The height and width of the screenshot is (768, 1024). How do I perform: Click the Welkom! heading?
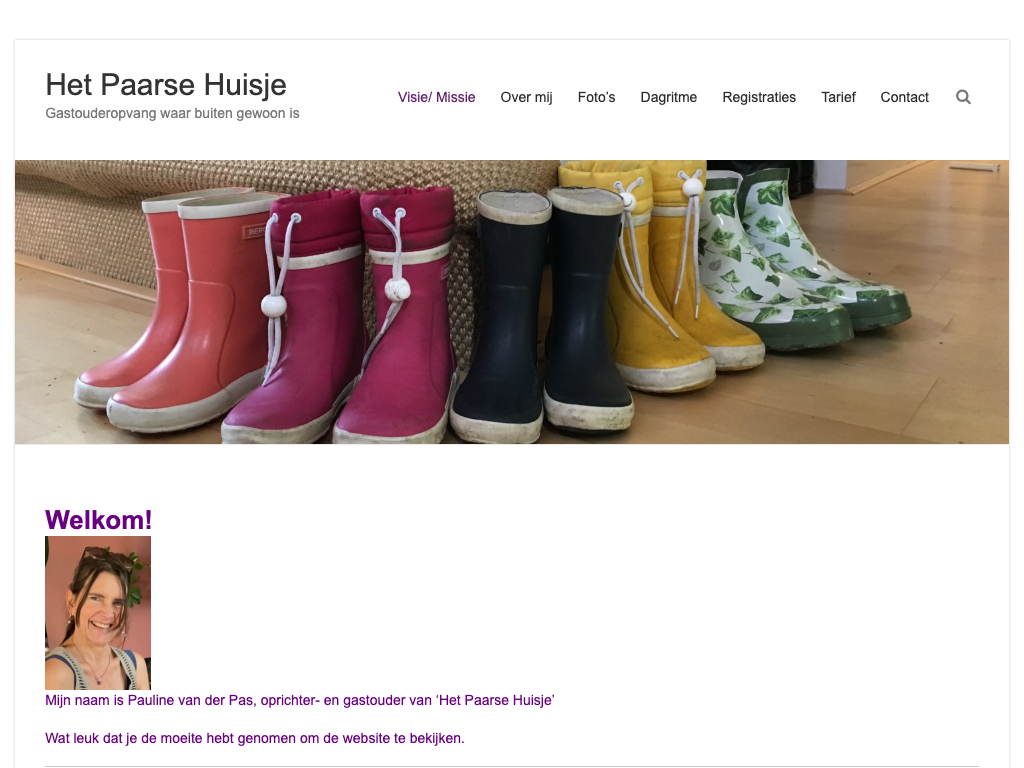coord(98,520)
